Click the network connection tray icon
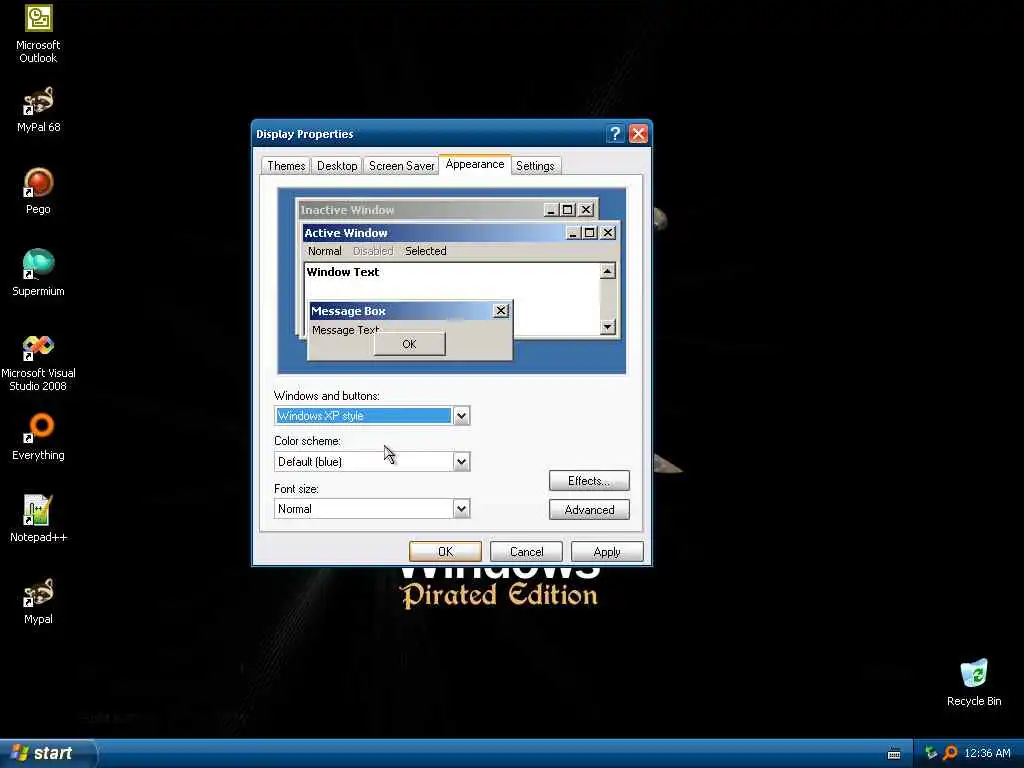The height and width of the screenshot is (768, 1024). [931, 753]
